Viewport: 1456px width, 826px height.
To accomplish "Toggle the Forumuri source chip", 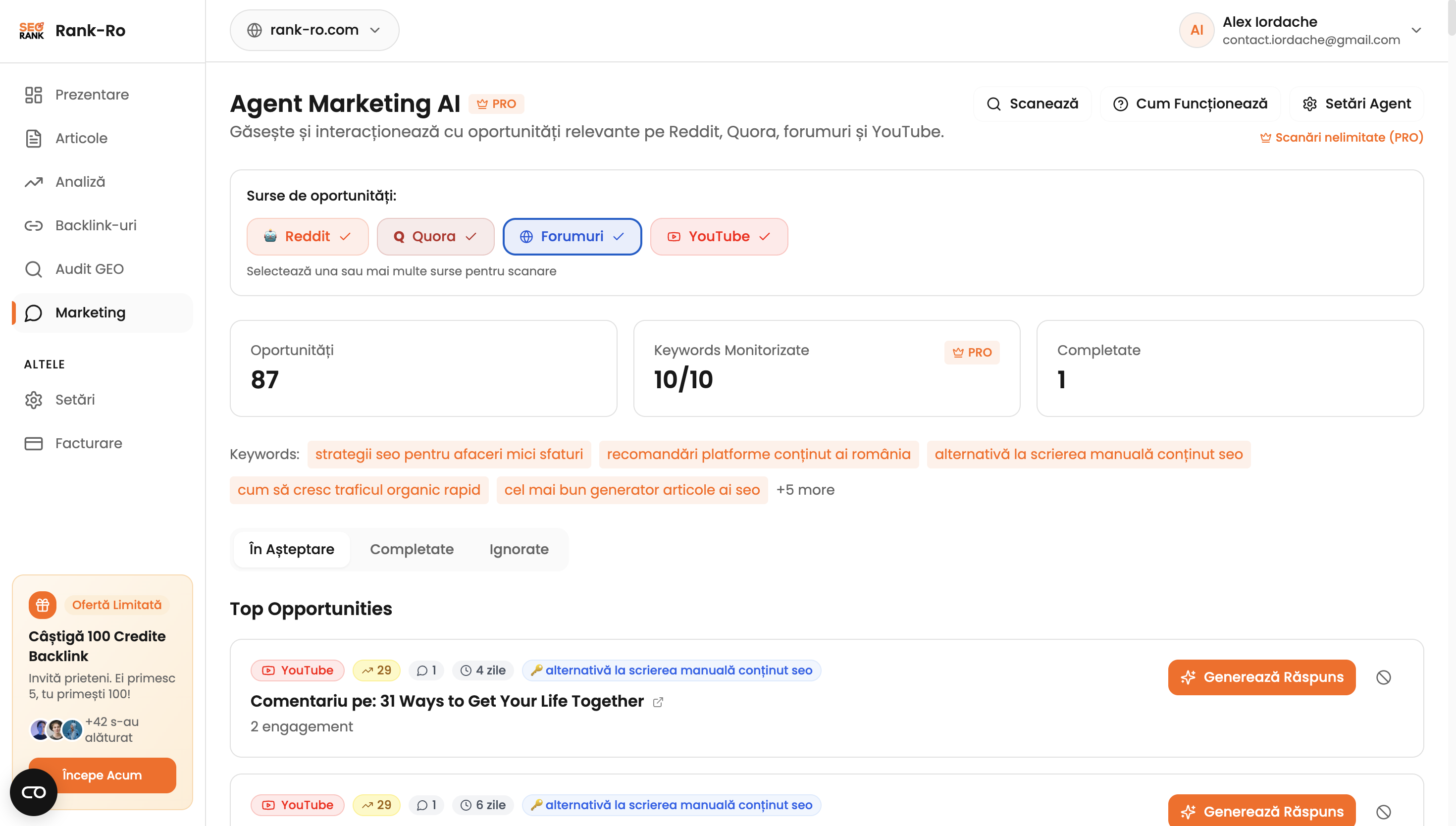I will pyautogui.click(x=572, y=237).
